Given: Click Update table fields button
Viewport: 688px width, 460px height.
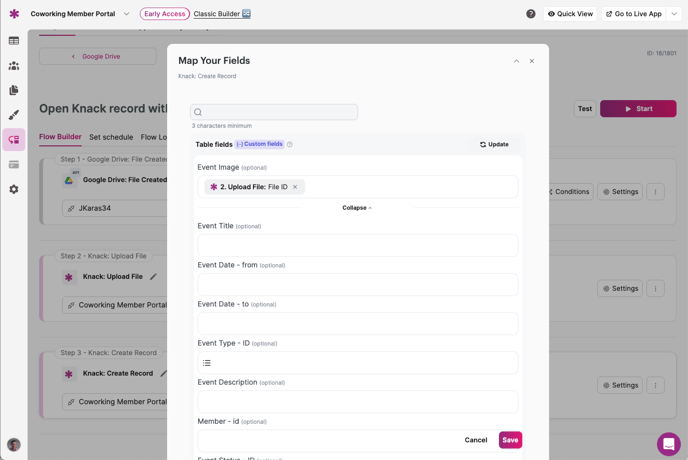Looking at the screenshot, I should tap(494, 144).
